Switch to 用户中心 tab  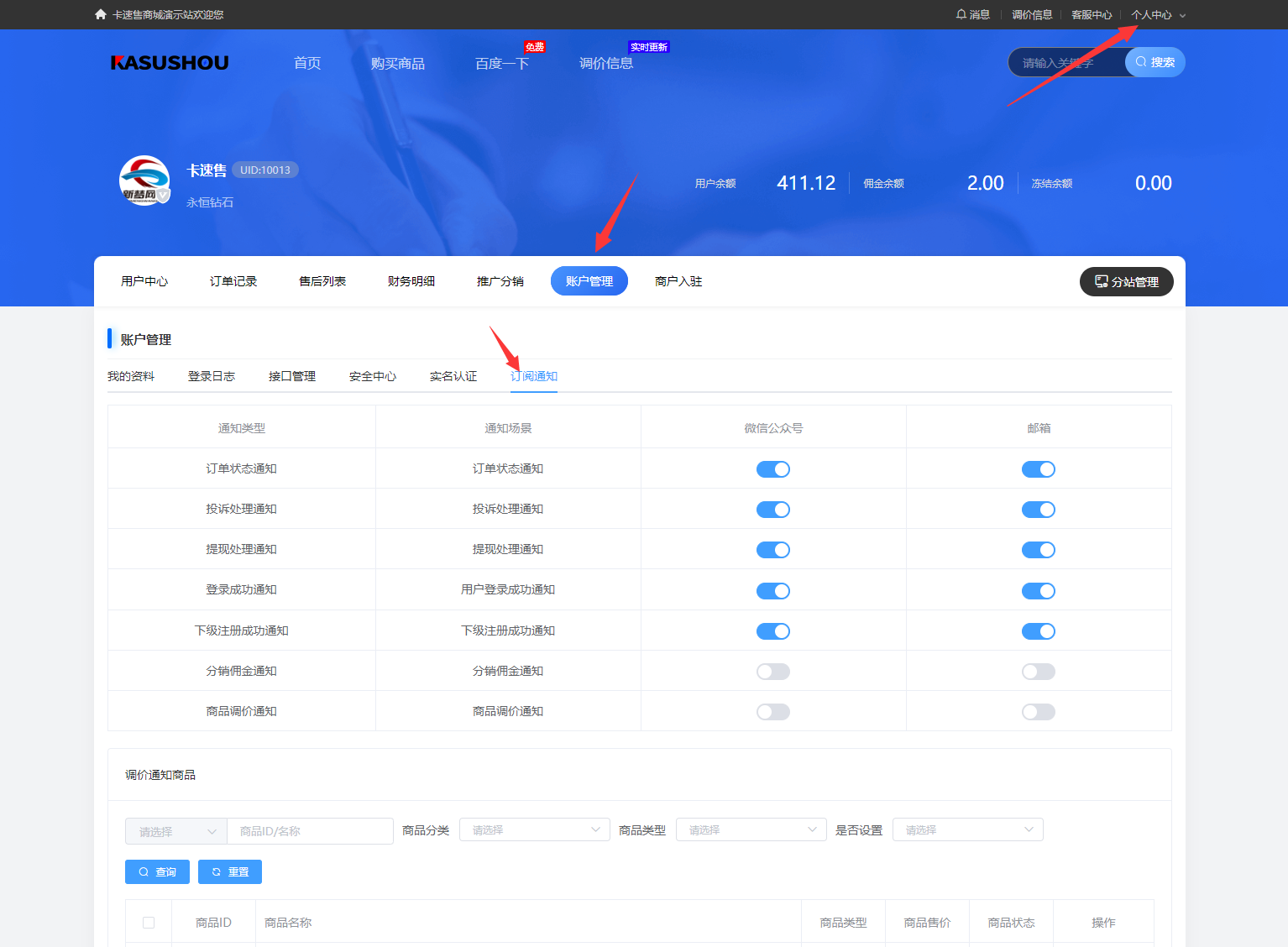pos(144,281)
